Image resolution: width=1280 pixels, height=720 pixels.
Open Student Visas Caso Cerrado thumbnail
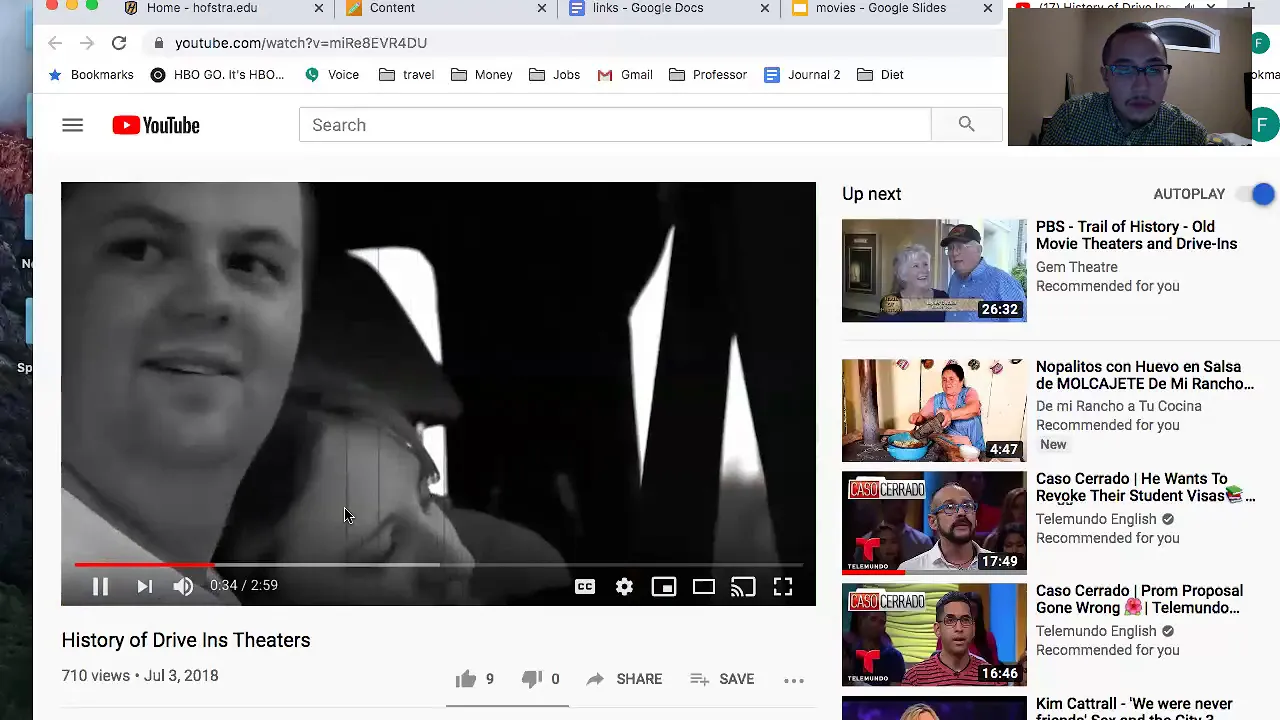[934, 522]
